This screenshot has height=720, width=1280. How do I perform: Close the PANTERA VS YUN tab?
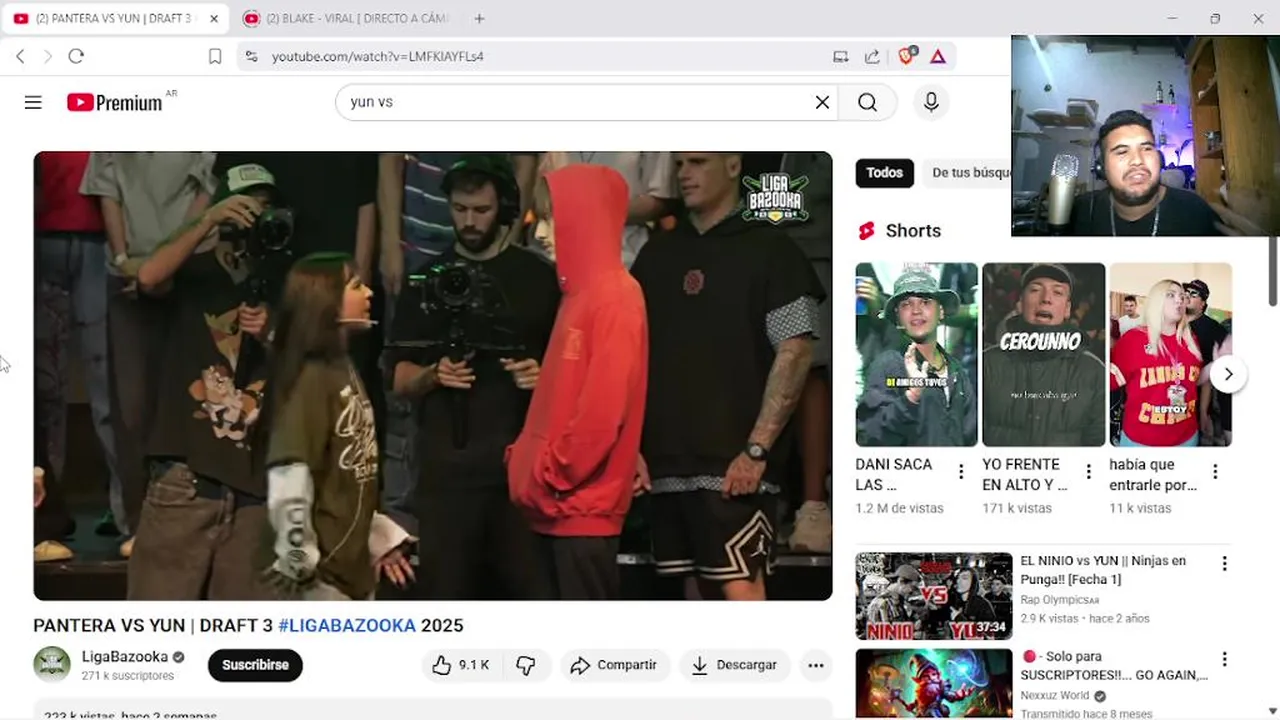click(213, 18)
